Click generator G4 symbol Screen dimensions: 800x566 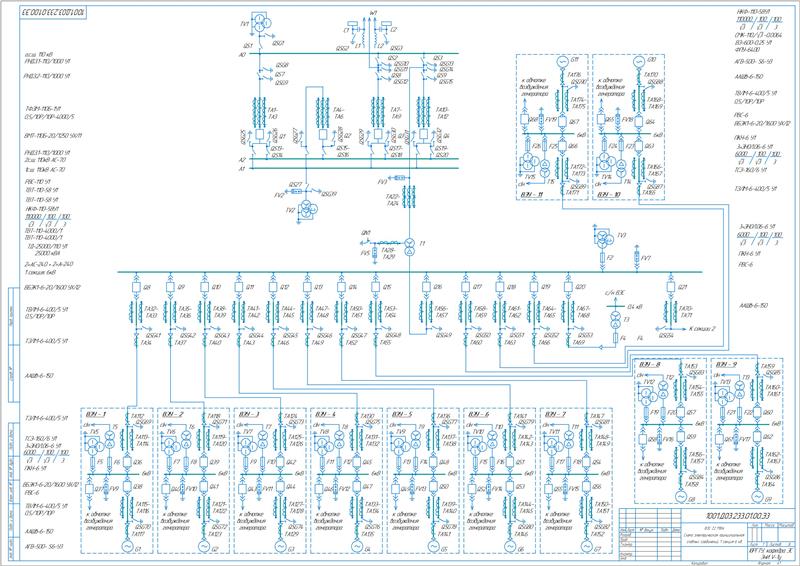(x=356, y=547)
